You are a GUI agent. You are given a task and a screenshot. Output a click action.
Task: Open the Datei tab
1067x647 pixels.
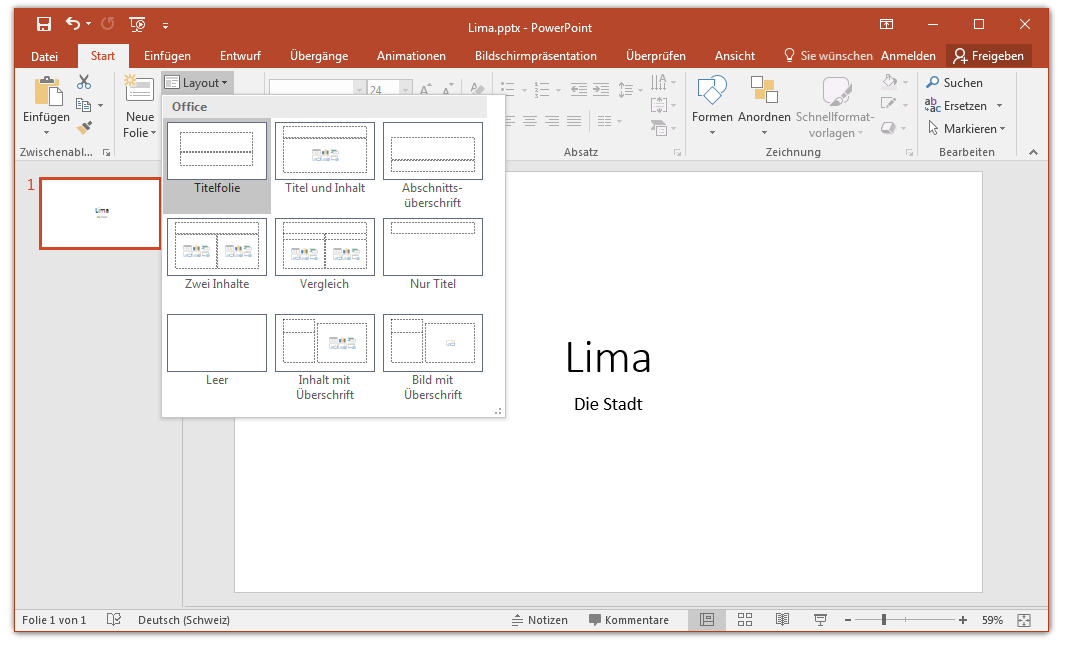[44, 56]
